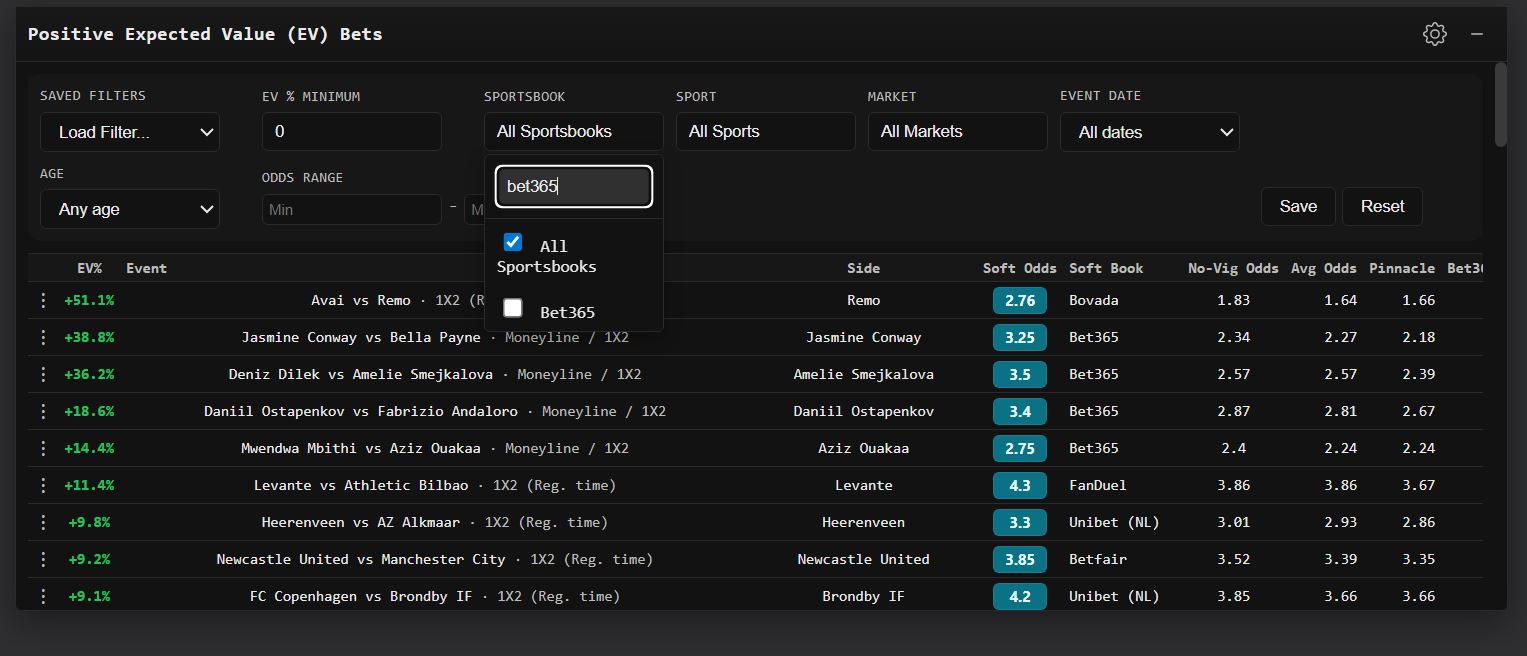Open the row menu for Jasmine Conway vs Bella Payne

tap(41, 337)
